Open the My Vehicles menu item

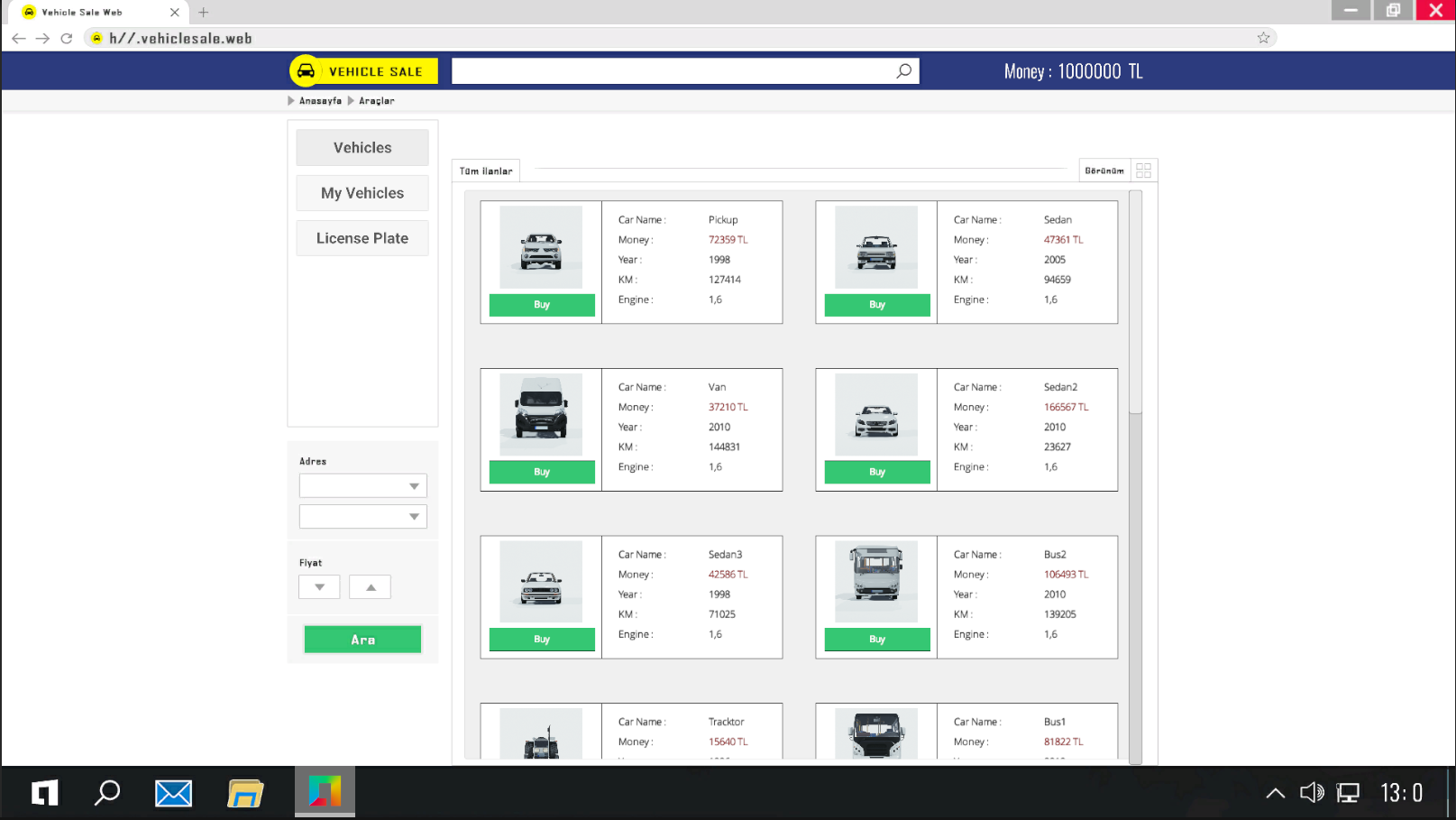point(362,193)
